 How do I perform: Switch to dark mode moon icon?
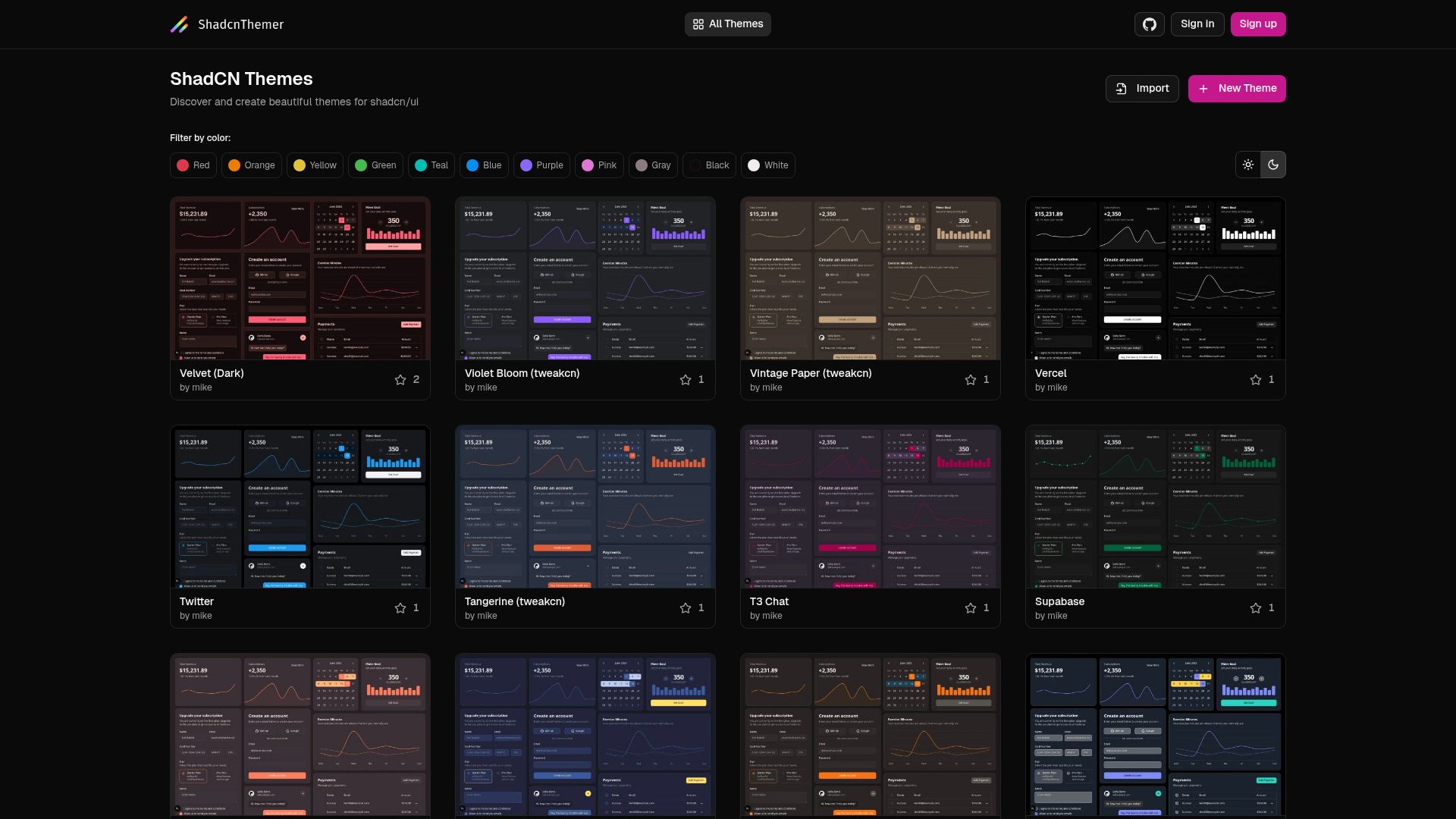click(x=1273, y=165)
